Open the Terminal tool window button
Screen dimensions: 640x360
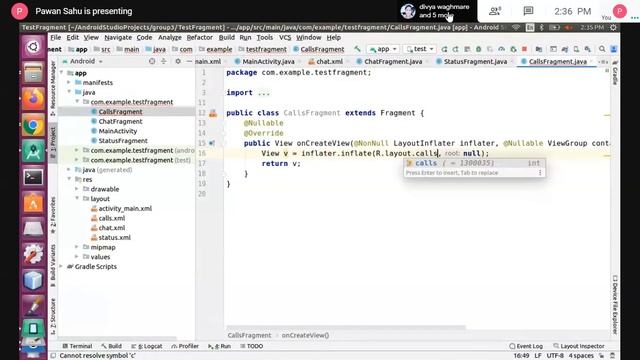click(77, 346)
